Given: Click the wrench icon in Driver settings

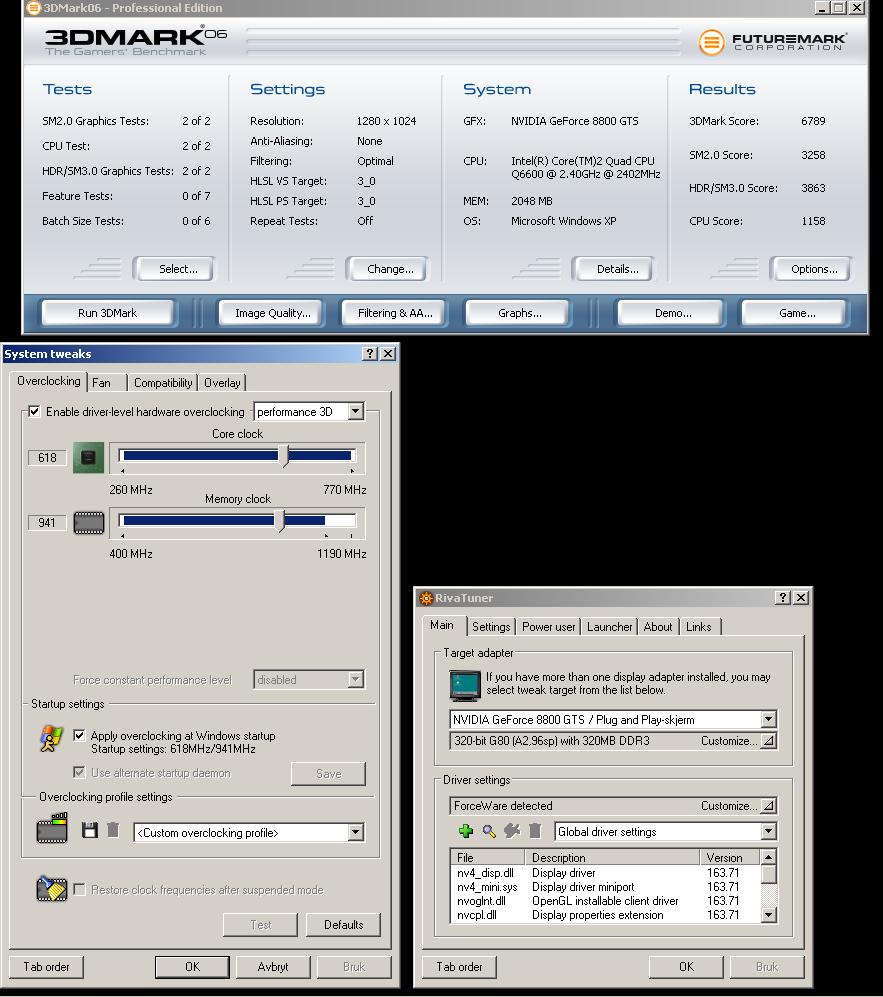Looking at the screenshot, I should [512, 831].
